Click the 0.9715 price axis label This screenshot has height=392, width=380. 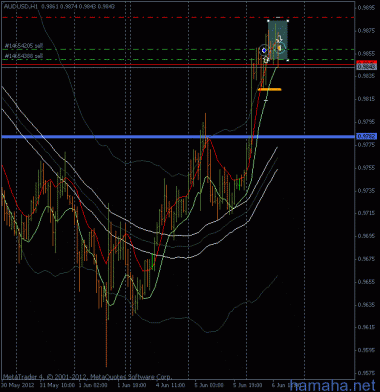365,213
